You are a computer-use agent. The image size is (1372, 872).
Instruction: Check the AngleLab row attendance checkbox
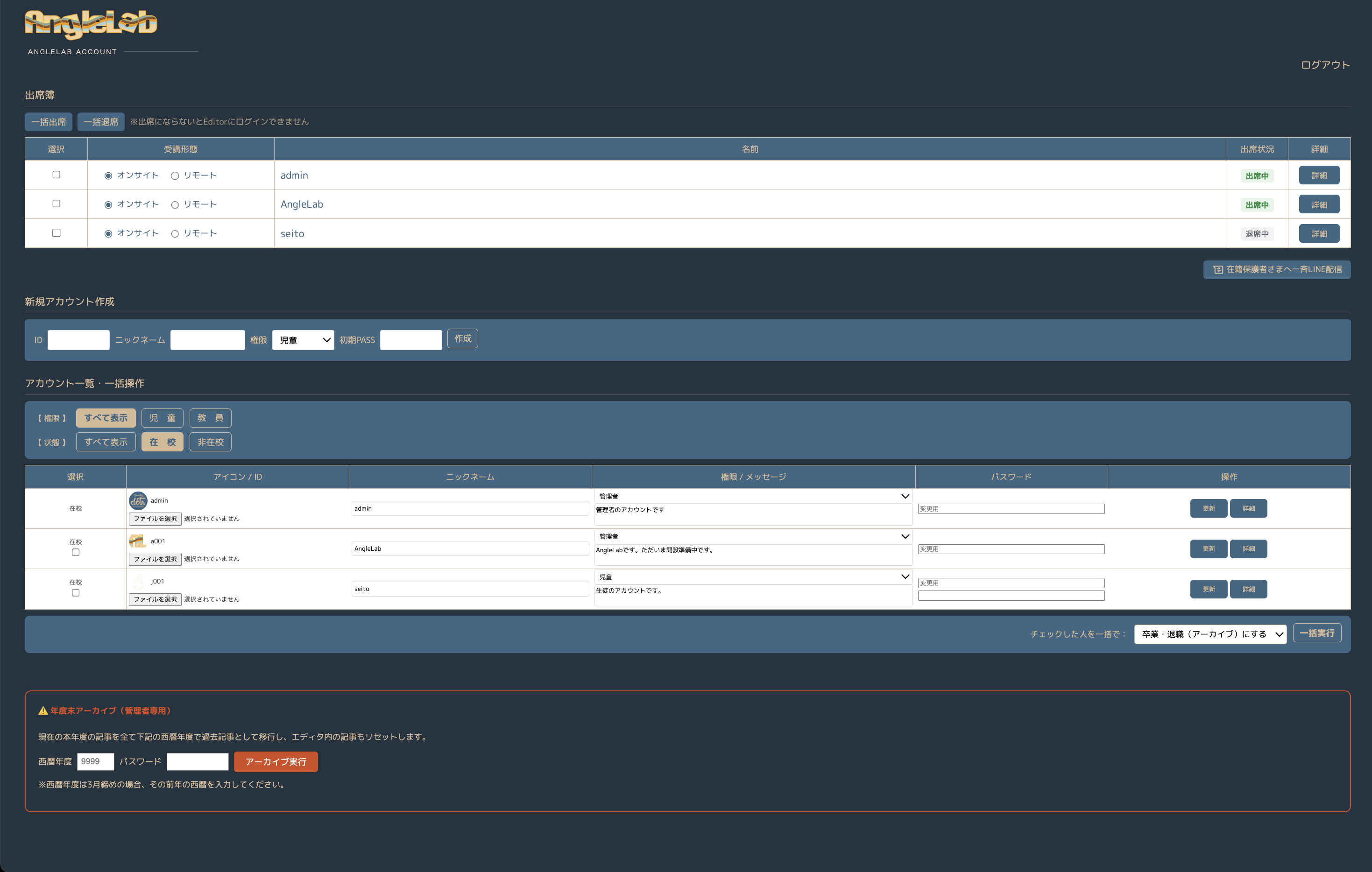tap(57, 204)
